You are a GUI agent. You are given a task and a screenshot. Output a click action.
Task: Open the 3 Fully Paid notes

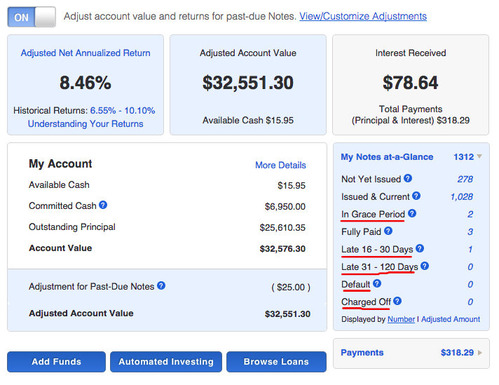(470, 232)
